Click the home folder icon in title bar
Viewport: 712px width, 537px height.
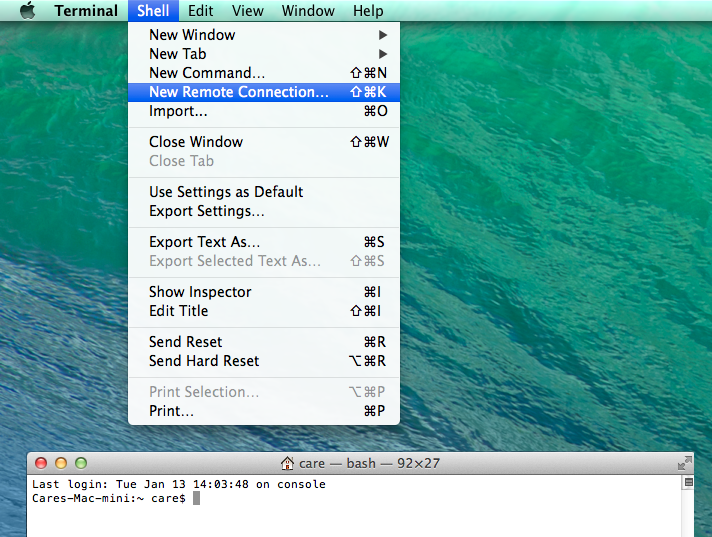(288, 463)
